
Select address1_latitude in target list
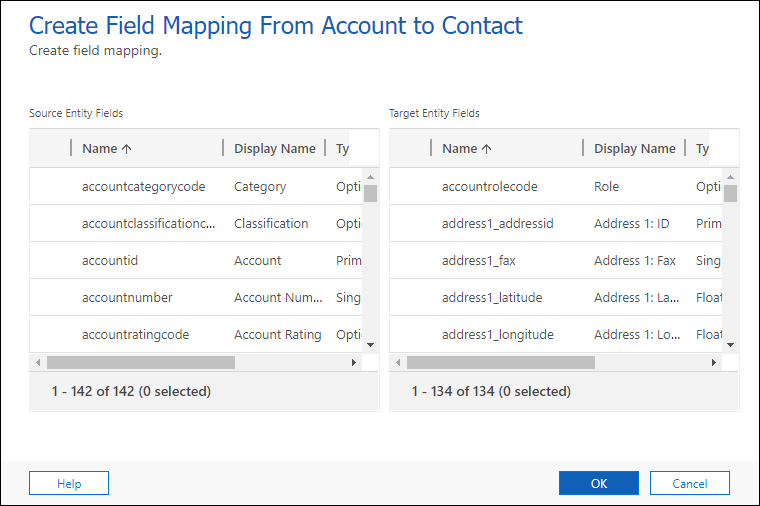491,297
